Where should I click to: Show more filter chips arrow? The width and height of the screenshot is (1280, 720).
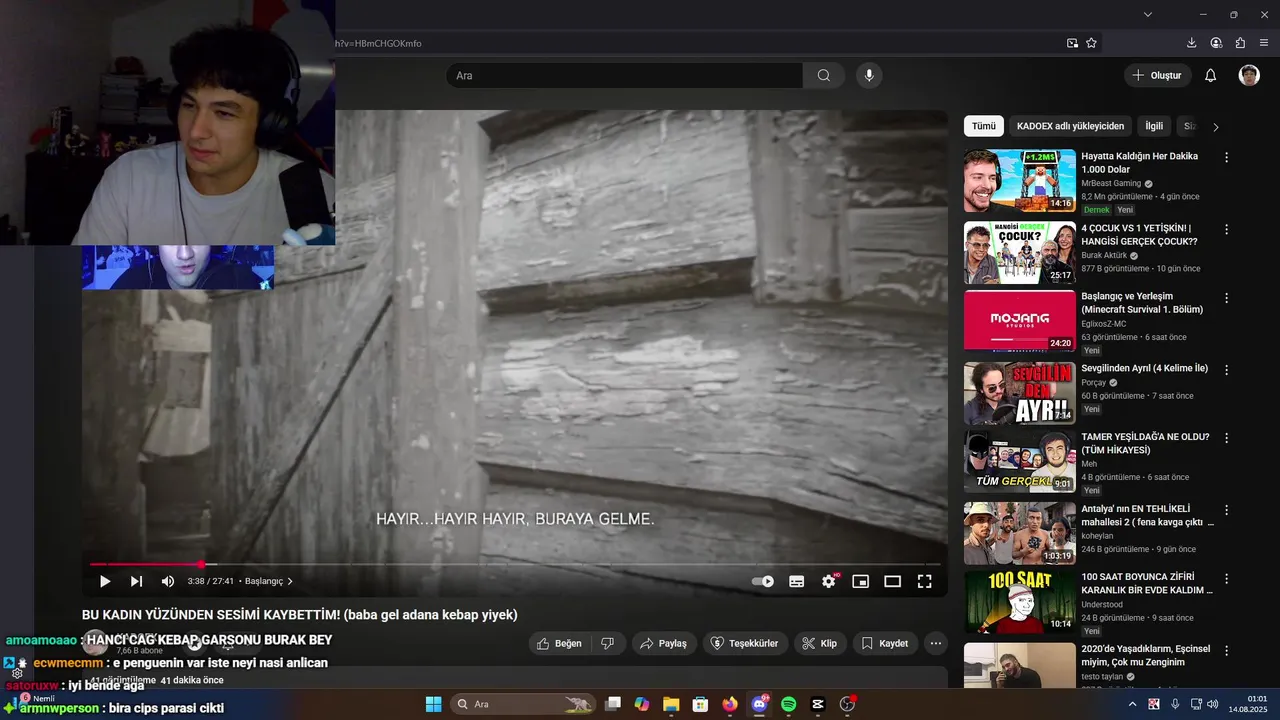point(1216,127)
